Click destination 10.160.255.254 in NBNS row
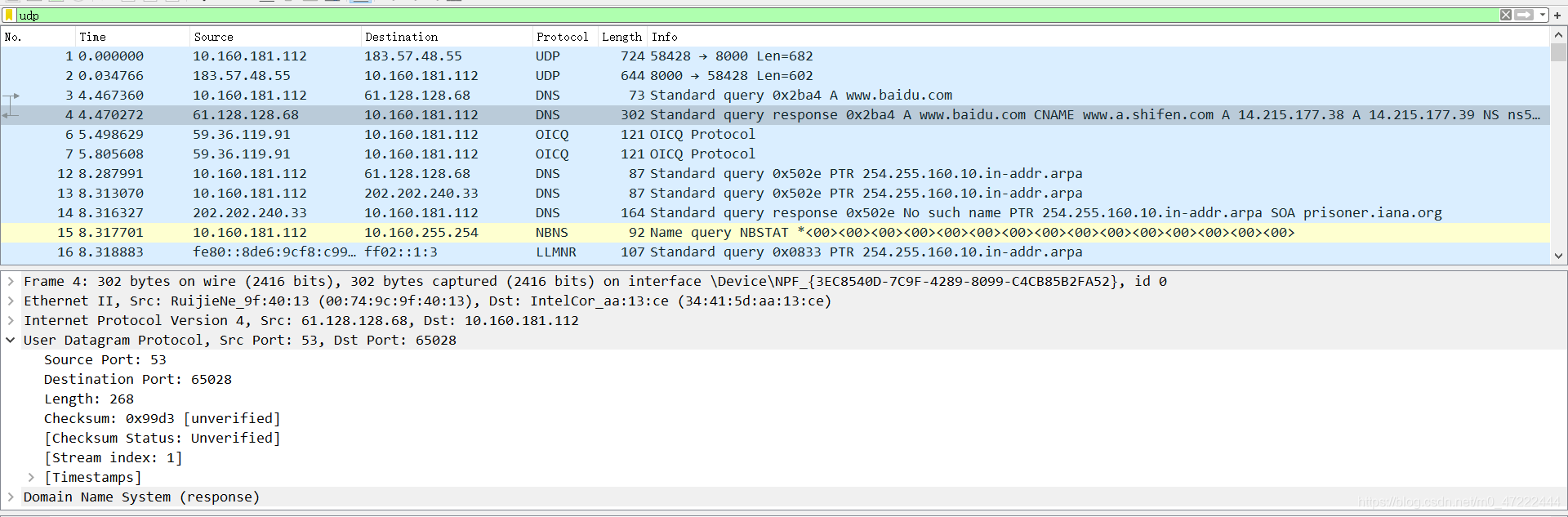 421,233
